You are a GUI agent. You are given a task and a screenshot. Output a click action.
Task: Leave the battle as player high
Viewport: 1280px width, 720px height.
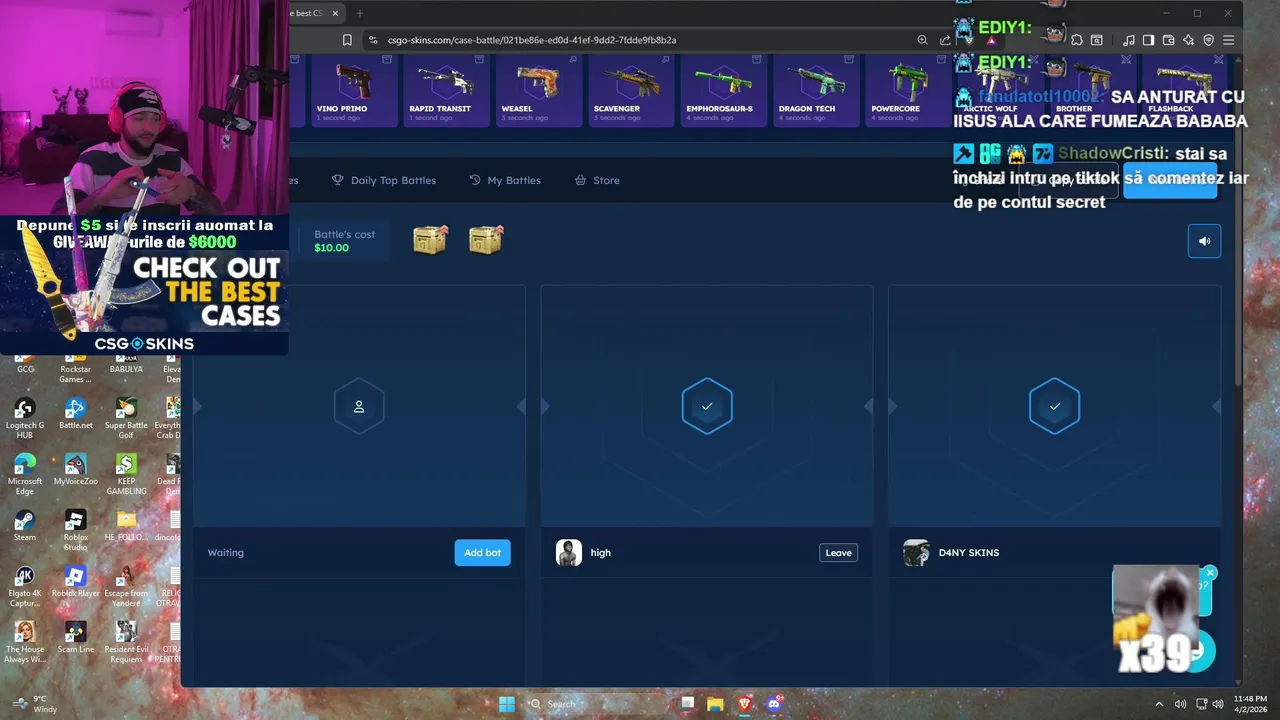pyautogui.click(x=838, y=553)
